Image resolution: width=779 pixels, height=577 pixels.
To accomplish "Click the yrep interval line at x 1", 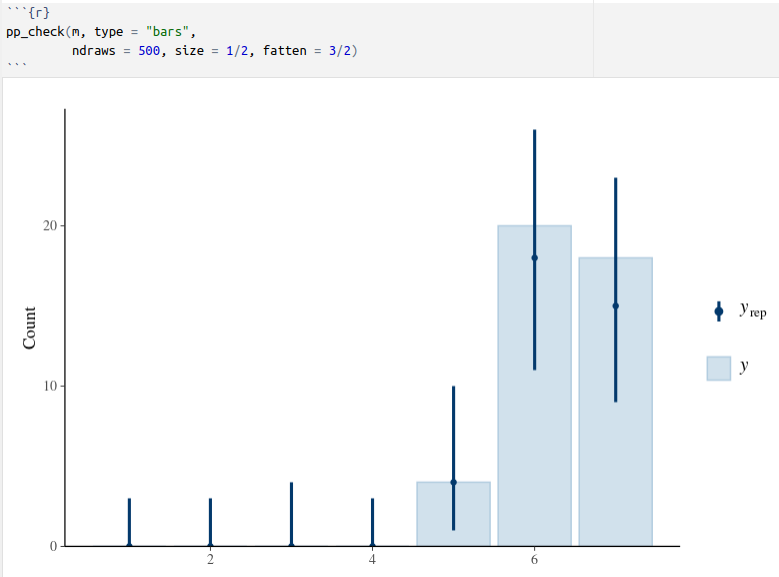I will point(130,522).
